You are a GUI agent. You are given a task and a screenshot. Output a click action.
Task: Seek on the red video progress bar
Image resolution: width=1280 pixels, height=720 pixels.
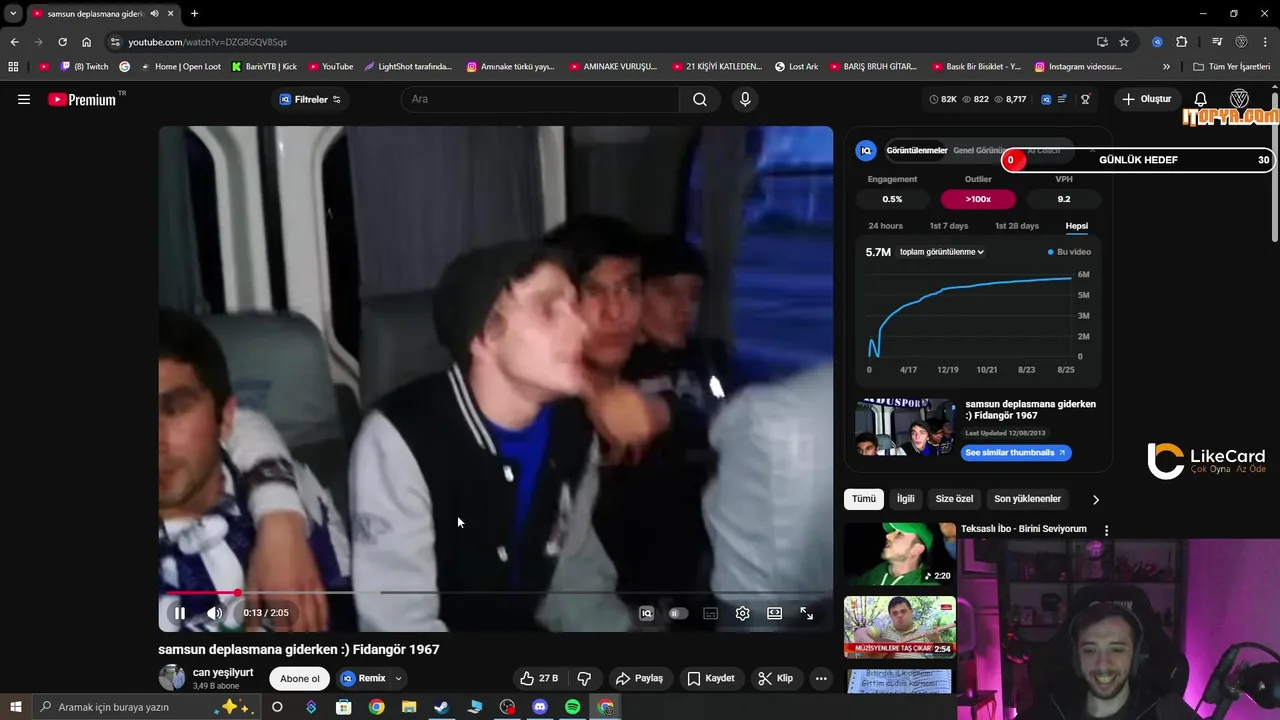[x=496, y=593]
